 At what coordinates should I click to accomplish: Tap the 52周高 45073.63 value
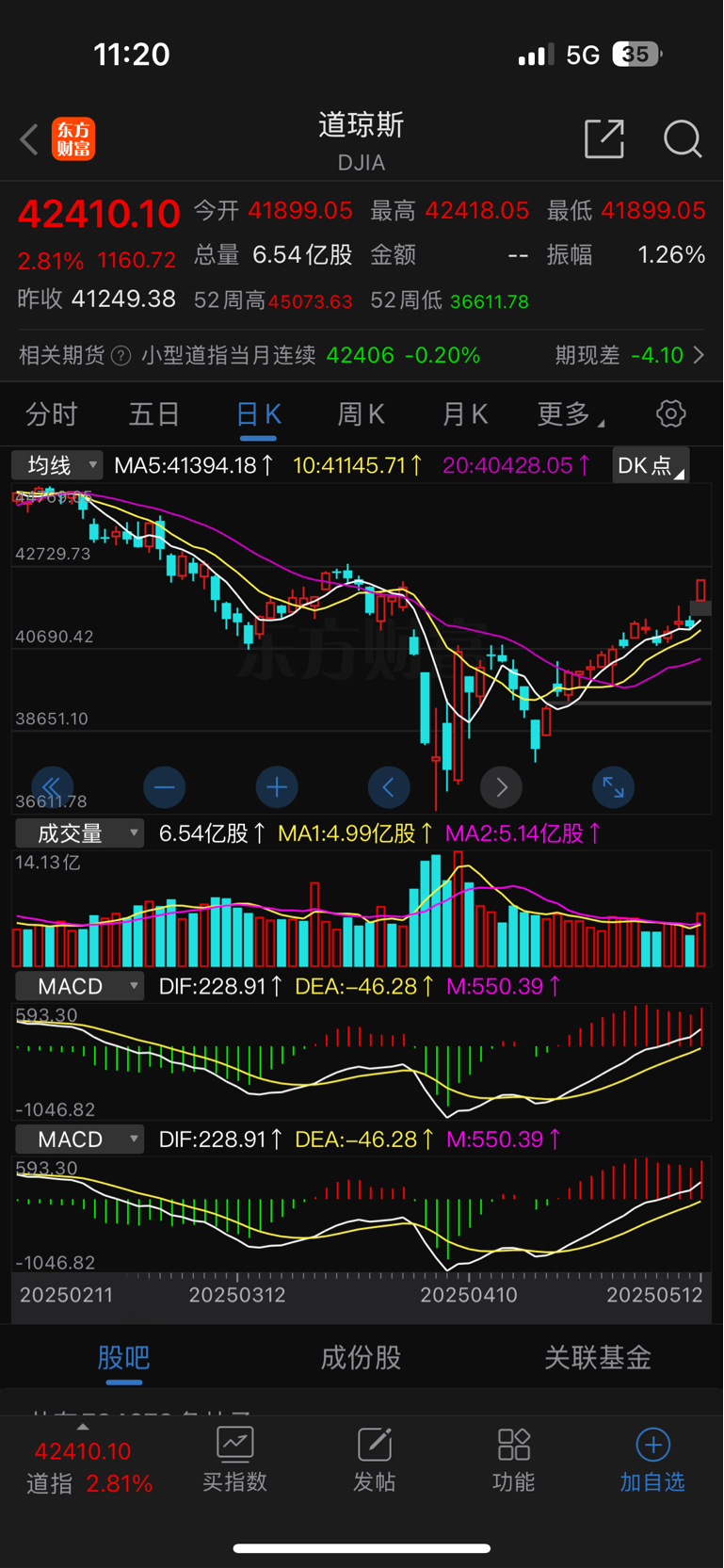point(311,301)
